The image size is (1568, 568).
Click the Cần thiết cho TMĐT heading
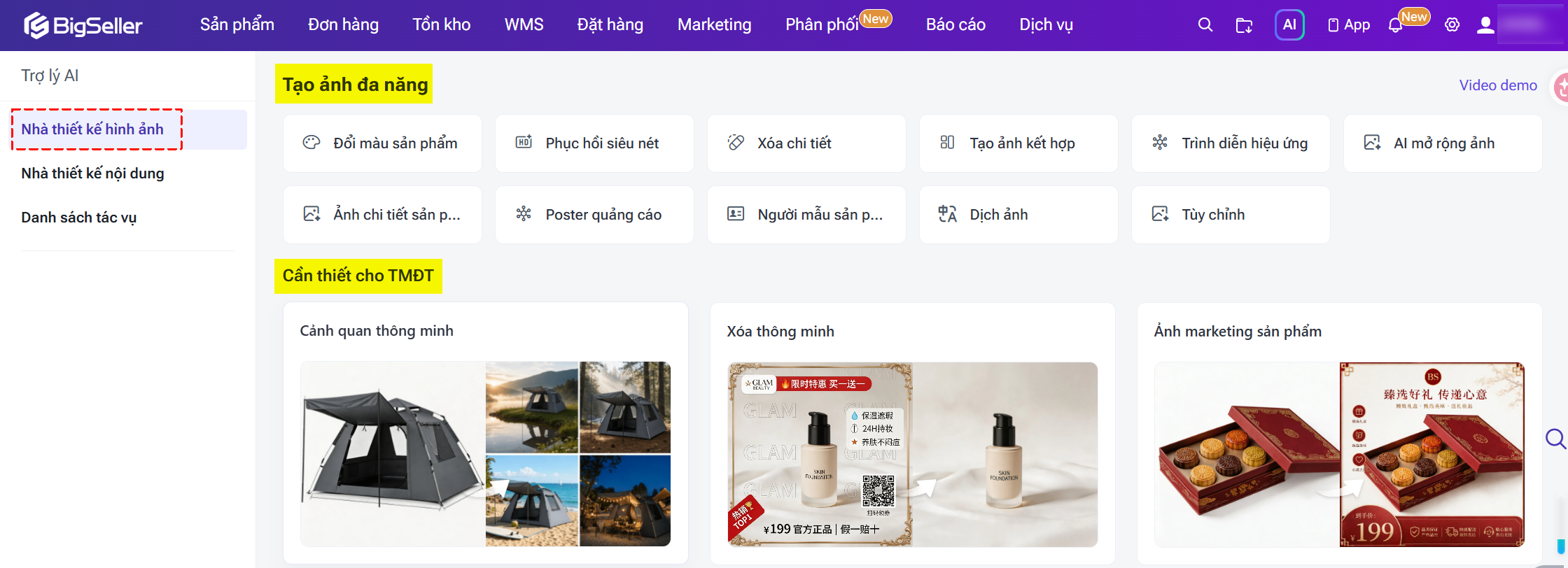(358, 276)
